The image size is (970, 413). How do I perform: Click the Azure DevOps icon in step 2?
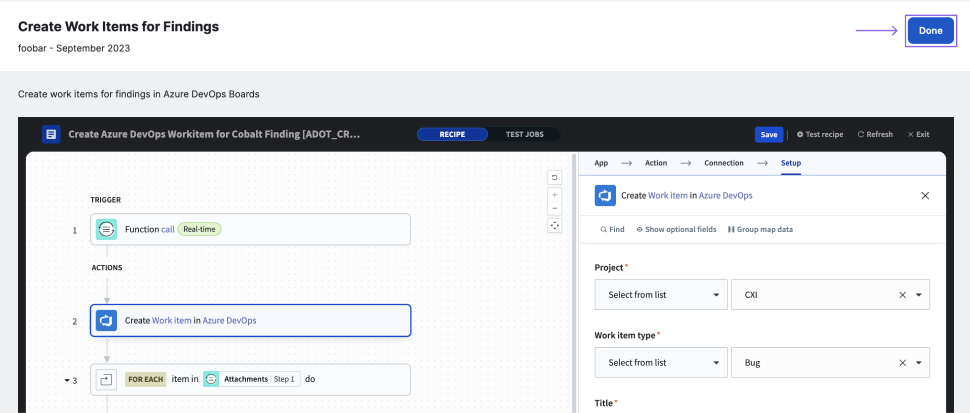106,320
